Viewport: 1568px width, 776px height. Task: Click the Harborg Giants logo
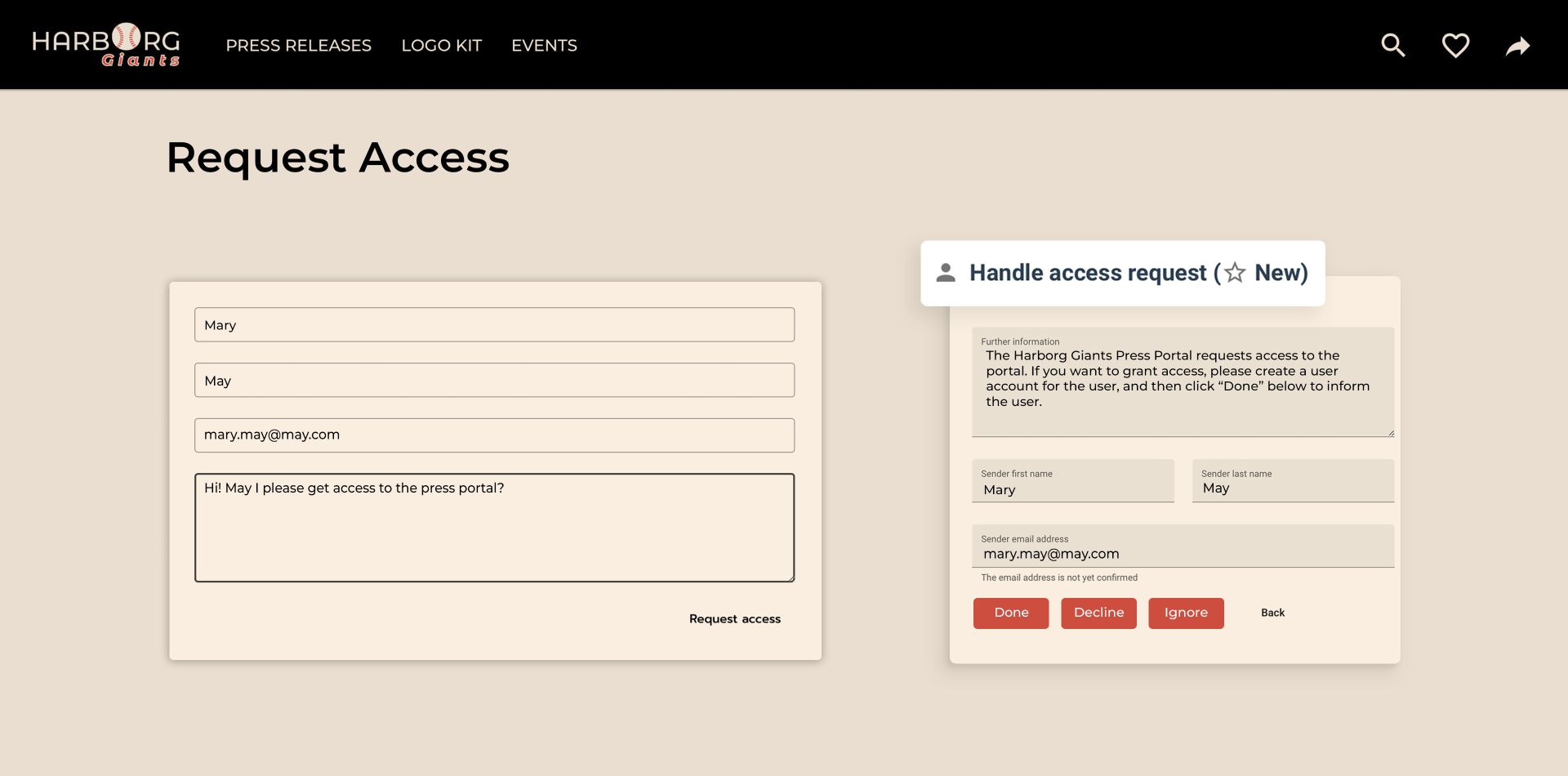tap(106, 45)
